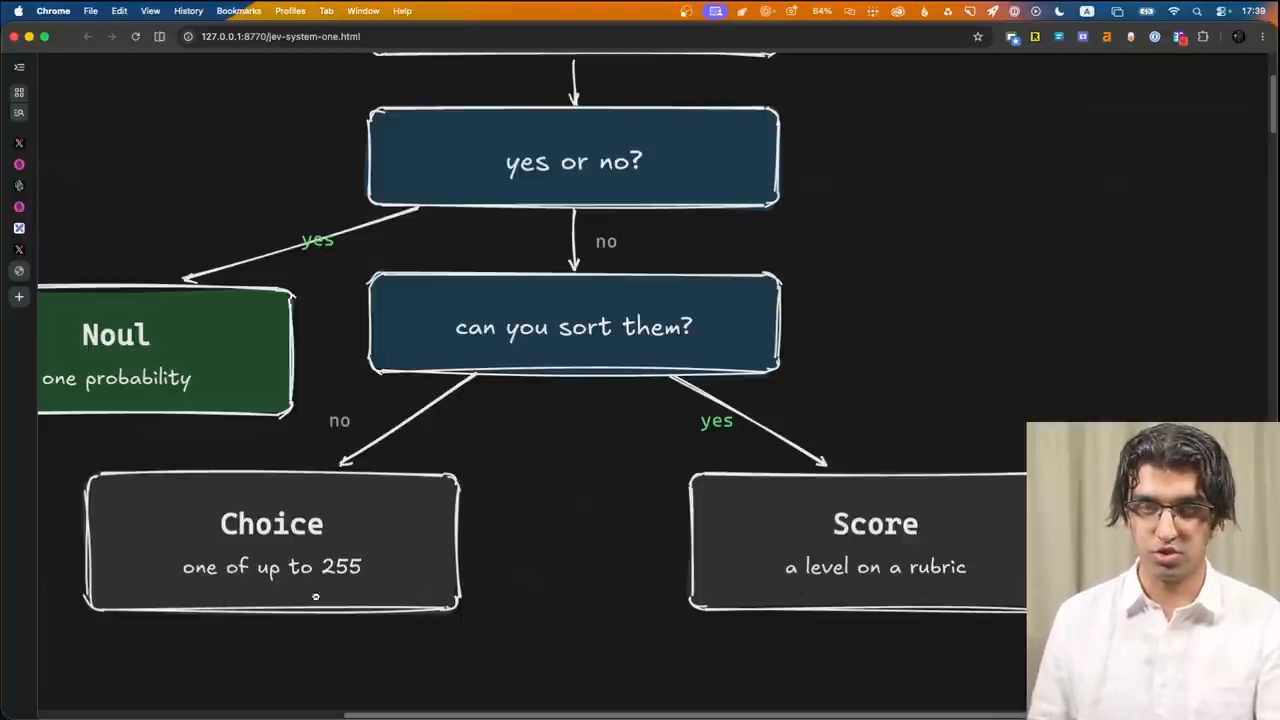Viewport: 1280px width, 720px height.
Task: Click the 'one of up to 255' text
Action: tap(272, 567)
